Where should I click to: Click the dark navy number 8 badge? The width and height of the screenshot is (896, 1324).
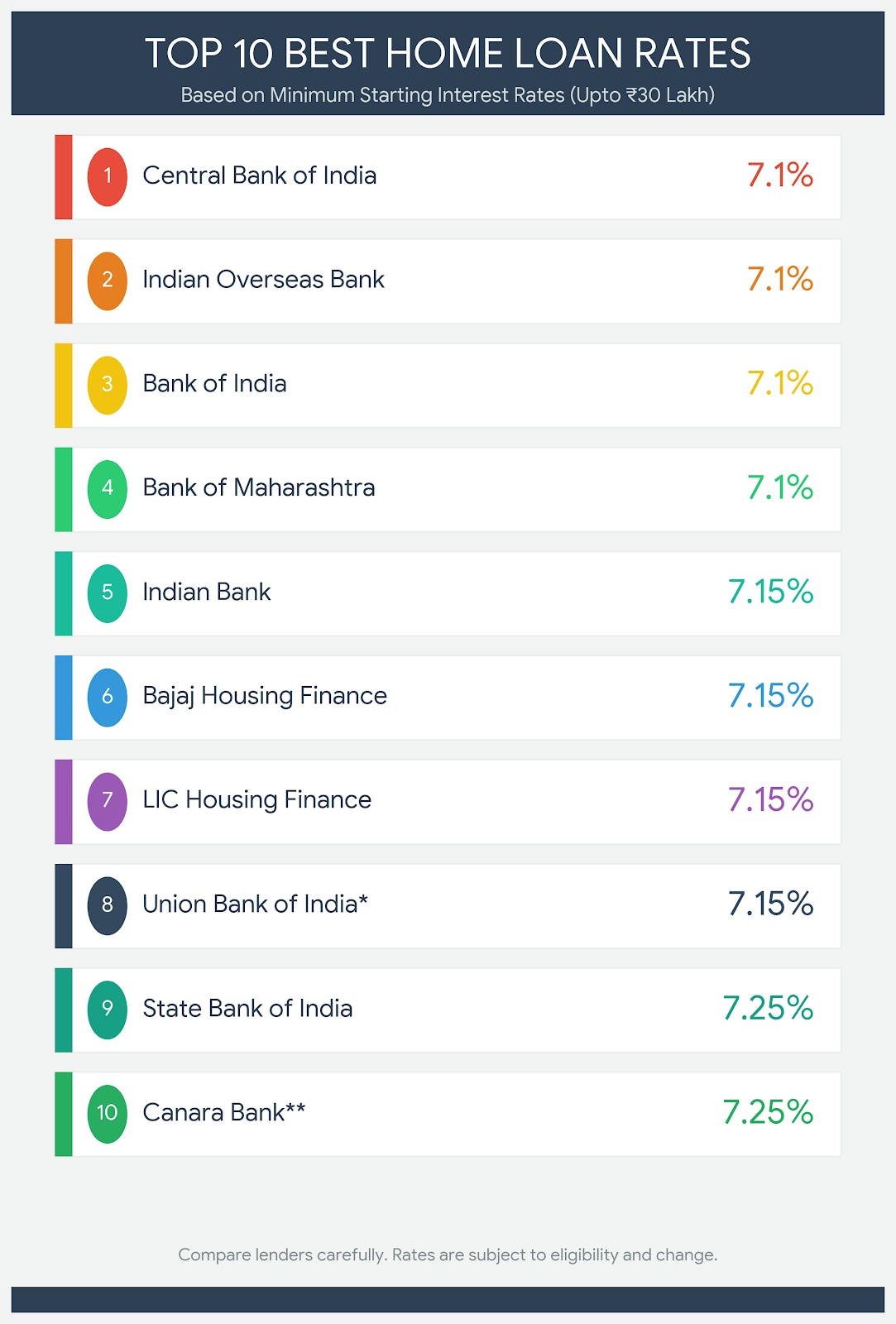coord(108,905)
